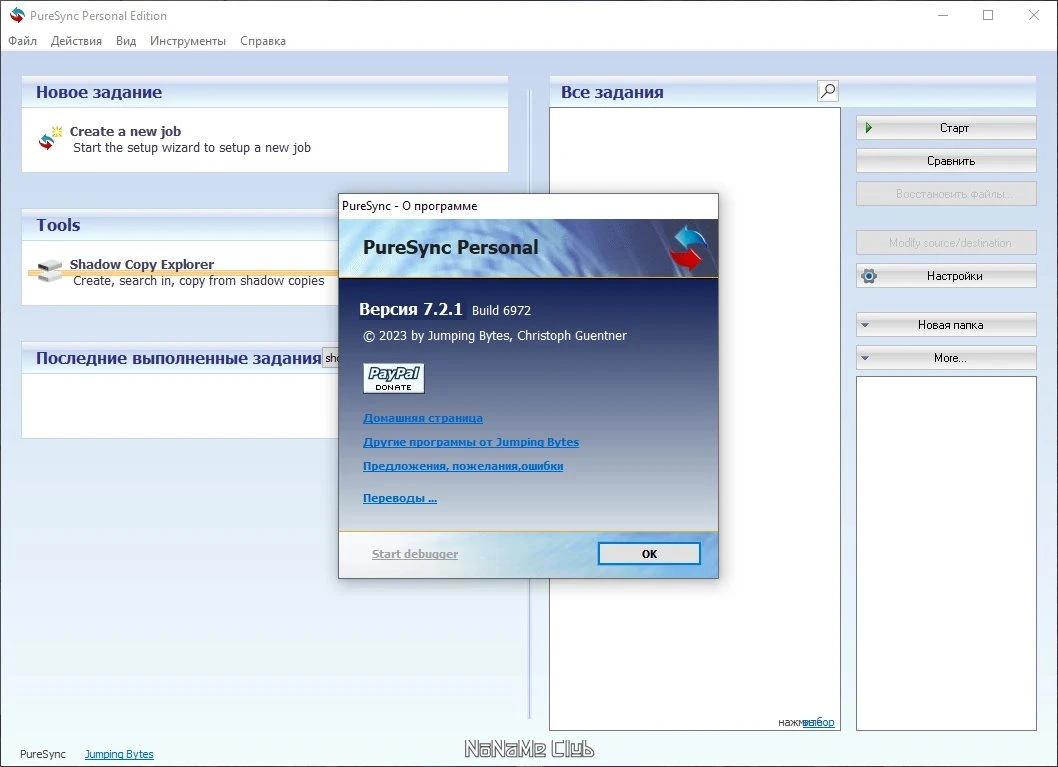Click the PureSync label in status bar
Screen dimensions: 1058x767
click(x=43, y=754)
